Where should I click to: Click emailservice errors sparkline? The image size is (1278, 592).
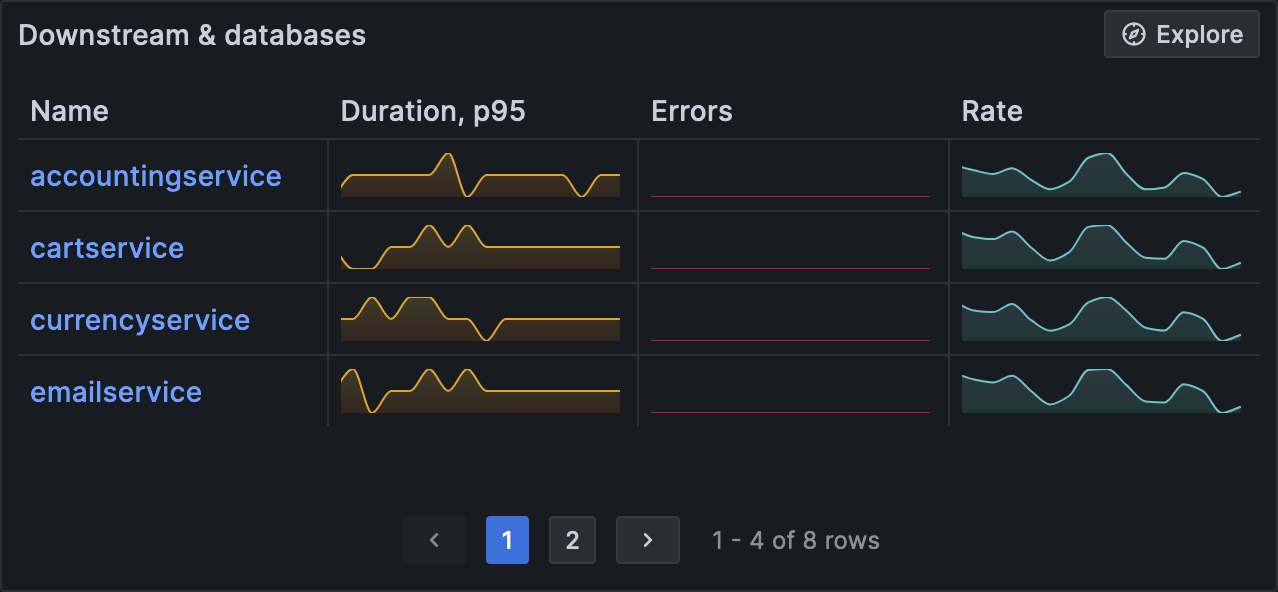[790, 394]
